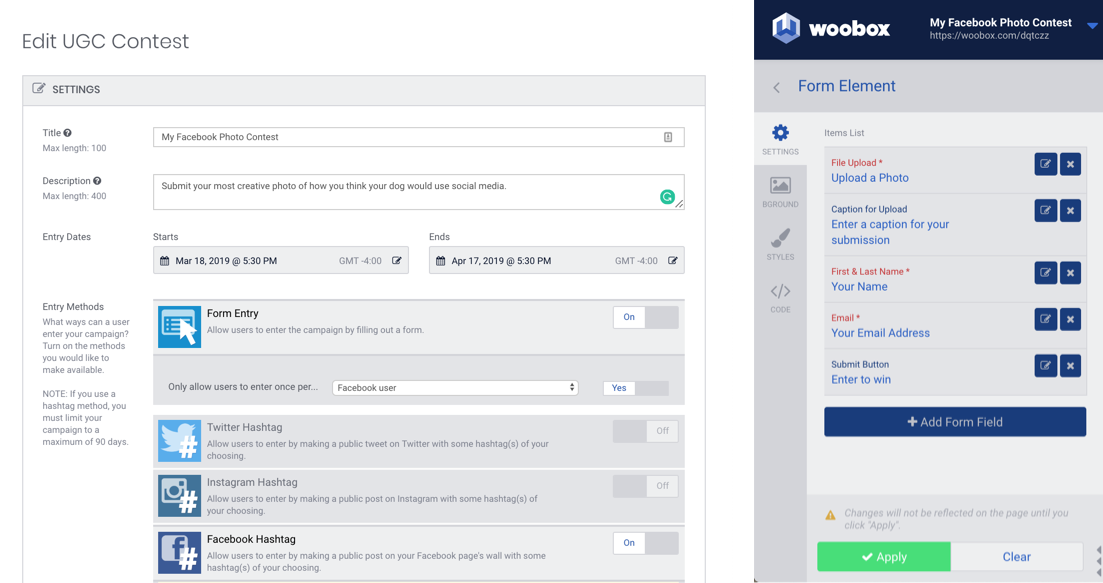
Task: Edit the First & Last Name field
Action: pos(1045,273)
